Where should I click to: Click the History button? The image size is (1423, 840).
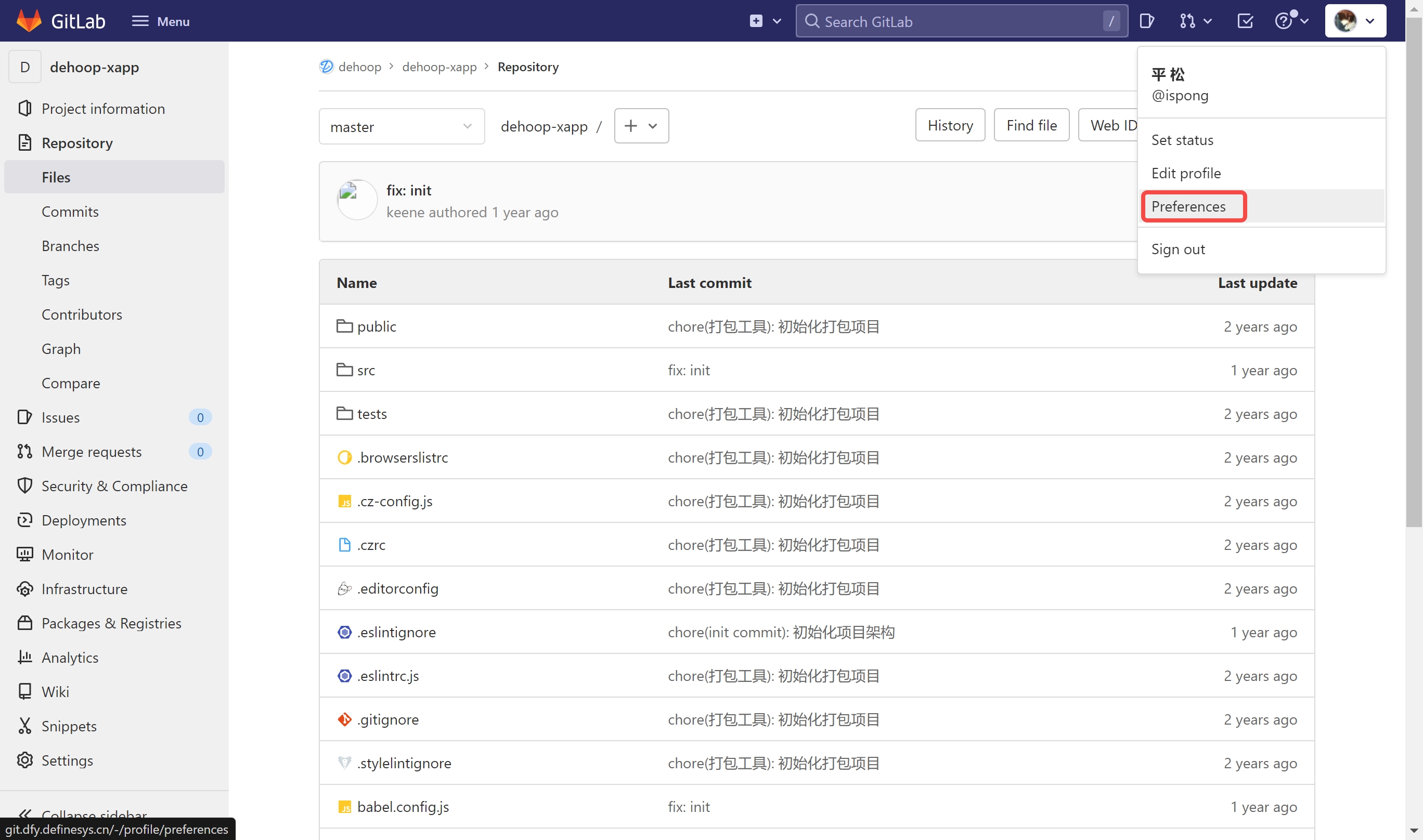tap(950, 125)
